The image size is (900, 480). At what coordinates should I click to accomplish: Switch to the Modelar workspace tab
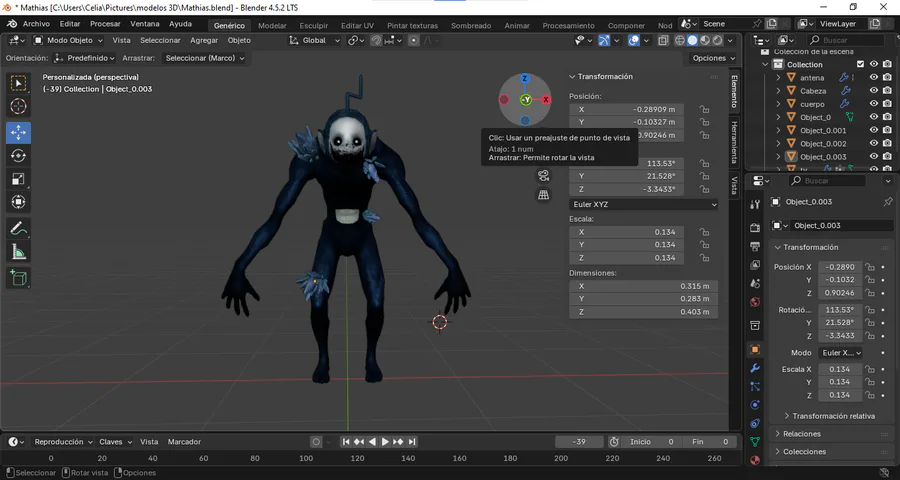pos(272,25)
